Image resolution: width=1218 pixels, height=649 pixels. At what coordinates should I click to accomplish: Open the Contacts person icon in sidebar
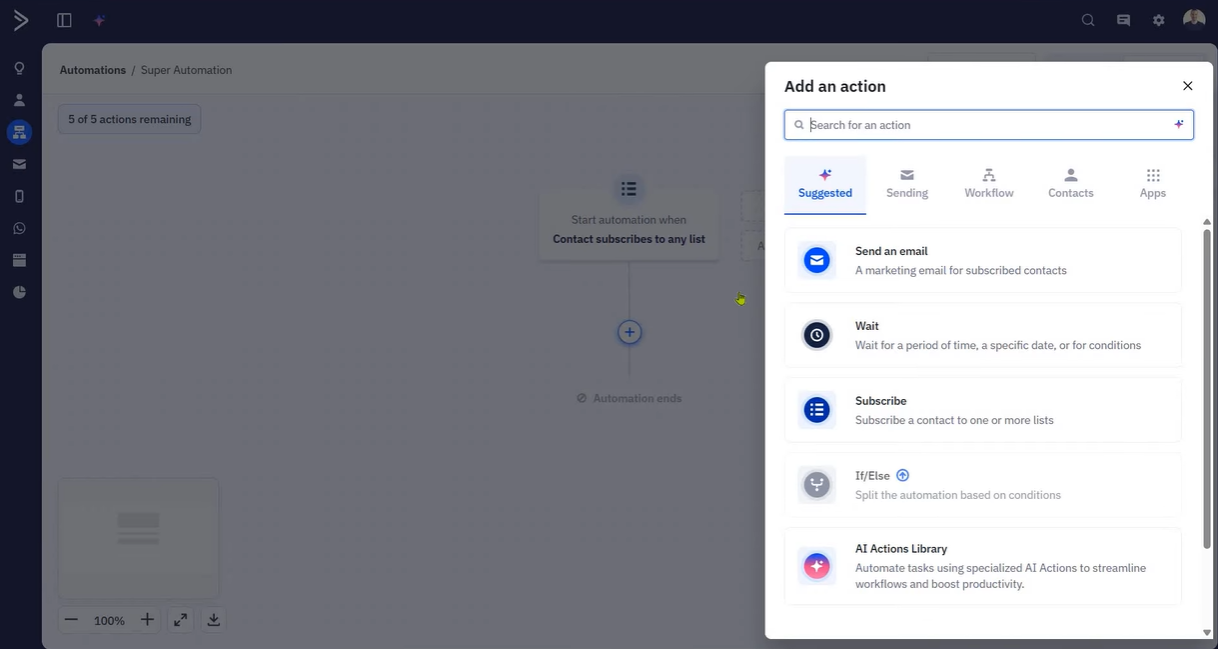19,100
